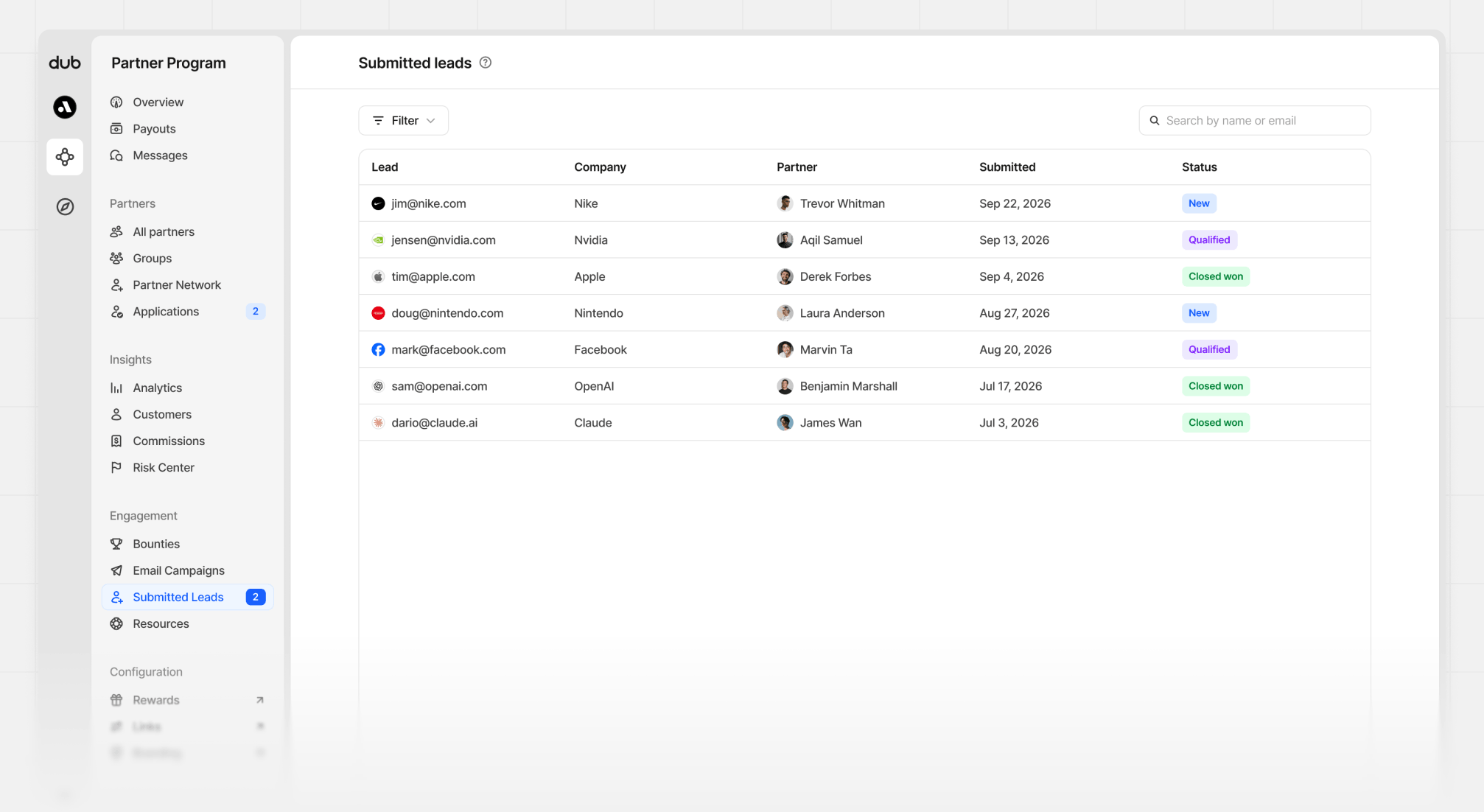This screenshot has height=812, width=1484.
Task: Open lead sam@openai.com
Action: click(x=439, y=386)
